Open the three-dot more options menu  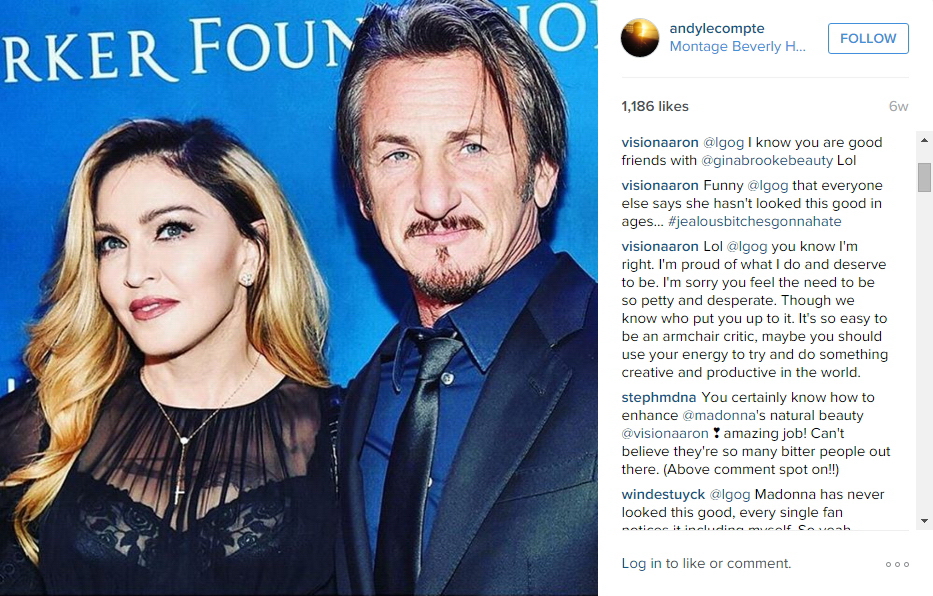tap(897, 564)
